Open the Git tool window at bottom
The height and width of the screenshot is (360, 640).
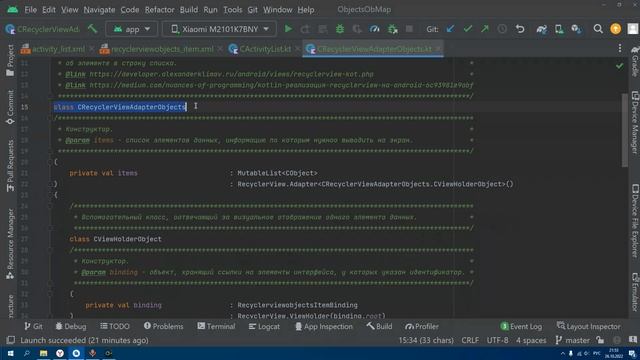click(x=33, y=326)
